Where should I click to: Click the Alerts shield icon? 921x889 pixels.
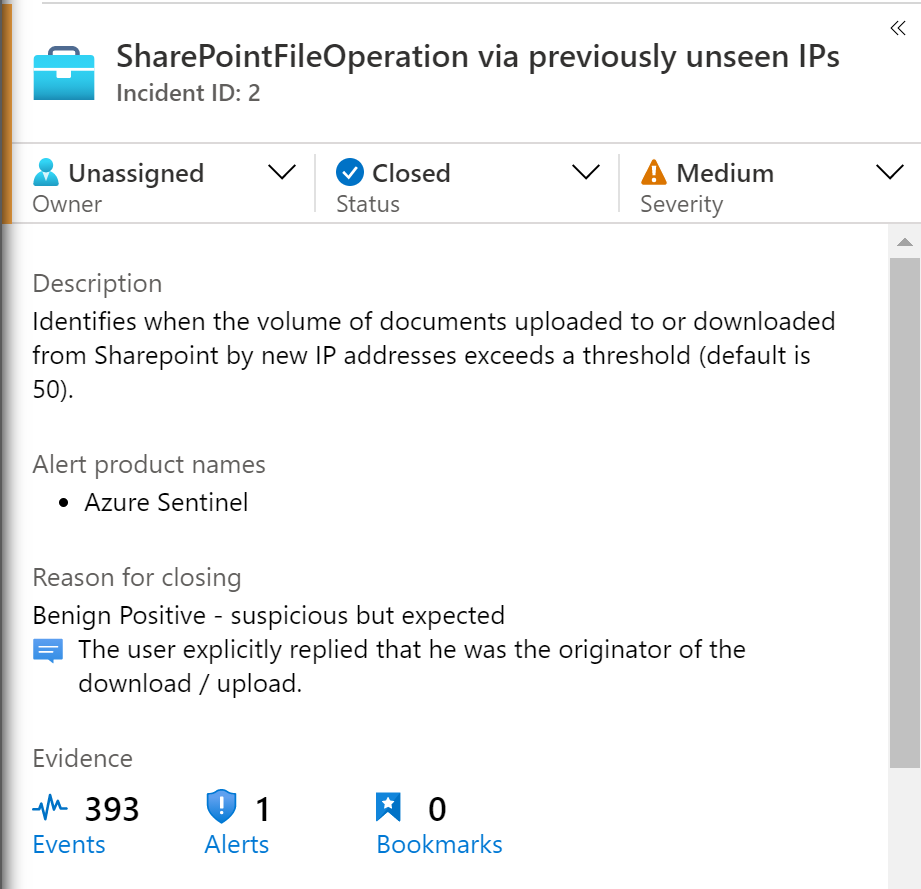click(x=220, y=807)
